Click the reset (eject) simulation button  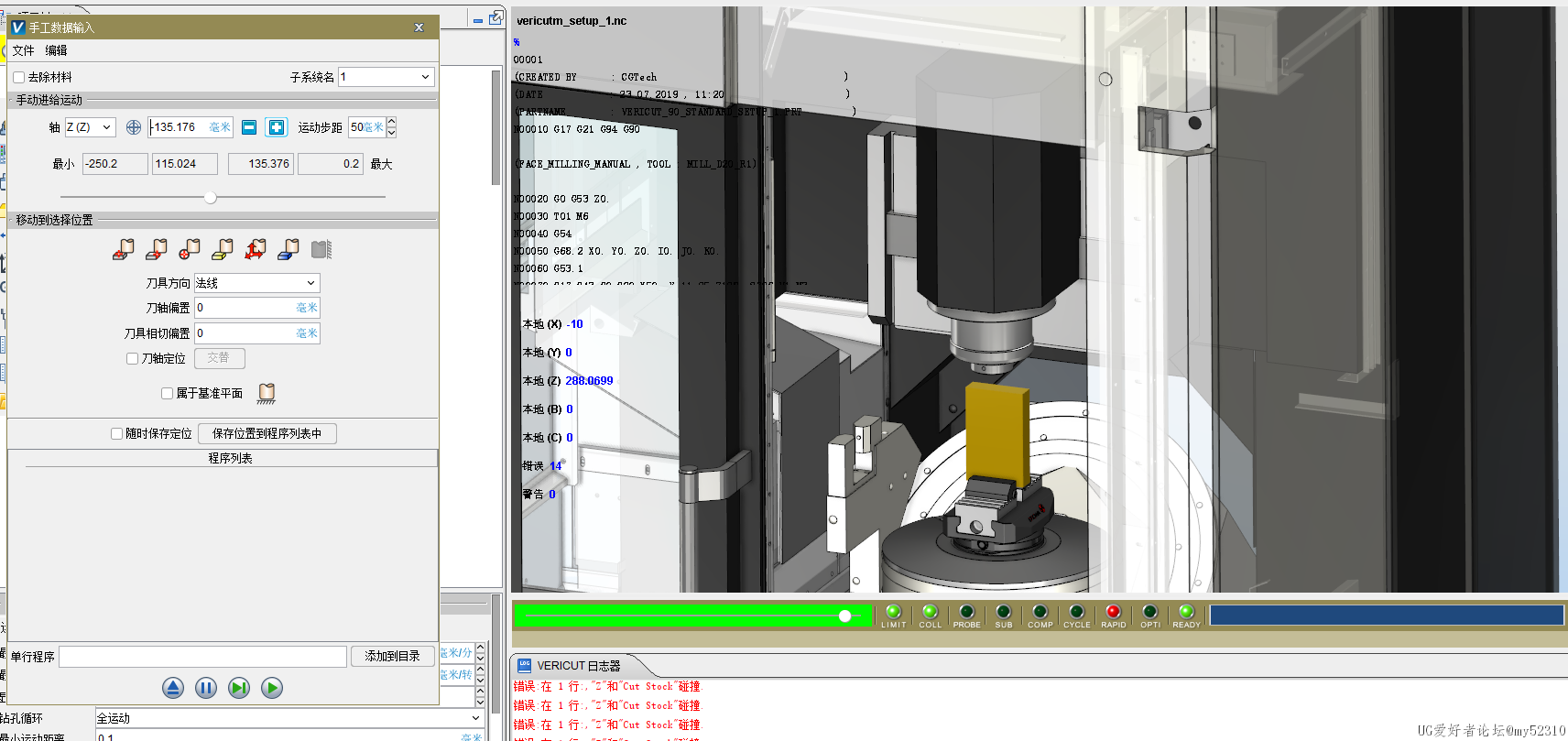tap(173, 688)
